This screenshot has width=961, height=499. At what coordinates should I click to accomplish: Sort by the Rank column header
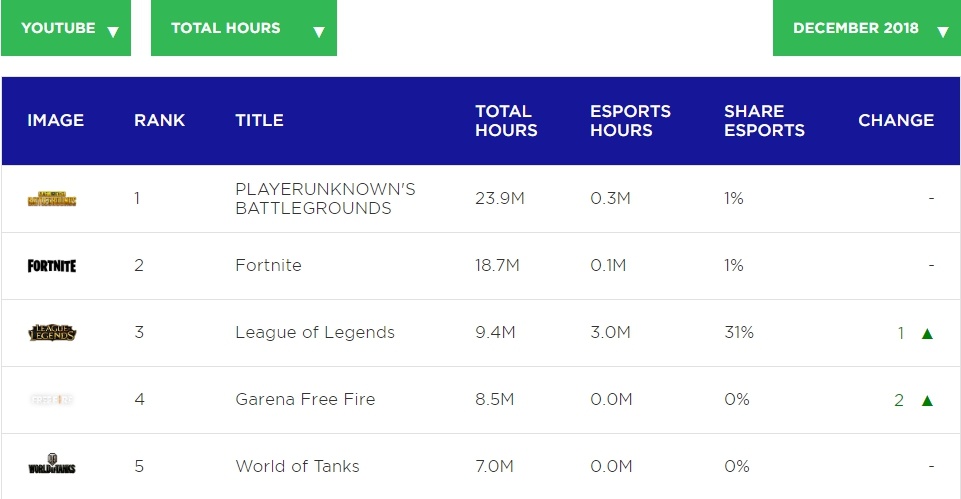(159, 120)
